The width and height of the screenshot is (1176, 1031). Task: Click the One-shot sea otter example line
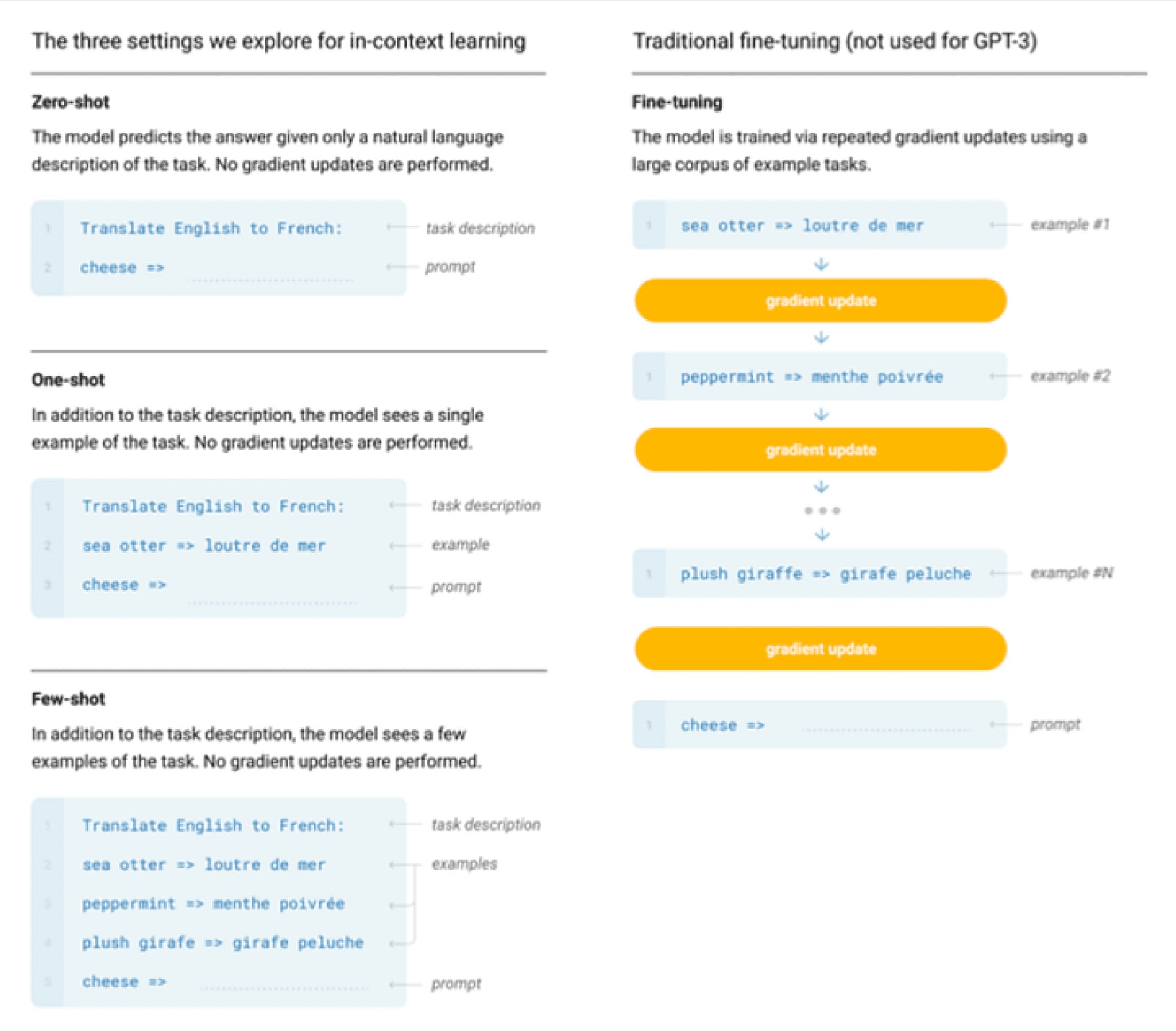pyautogui.click(x=204, y=546)
